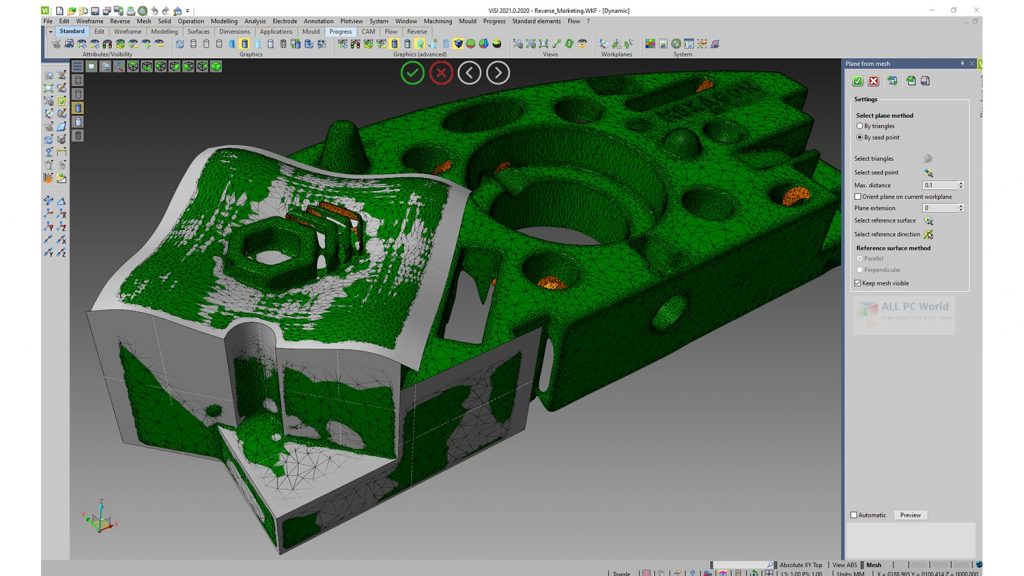The height and width of the screenshot is (576, 1024).
Task: Click the Select seed point picker icon
Action: click(x=928, y=172)
